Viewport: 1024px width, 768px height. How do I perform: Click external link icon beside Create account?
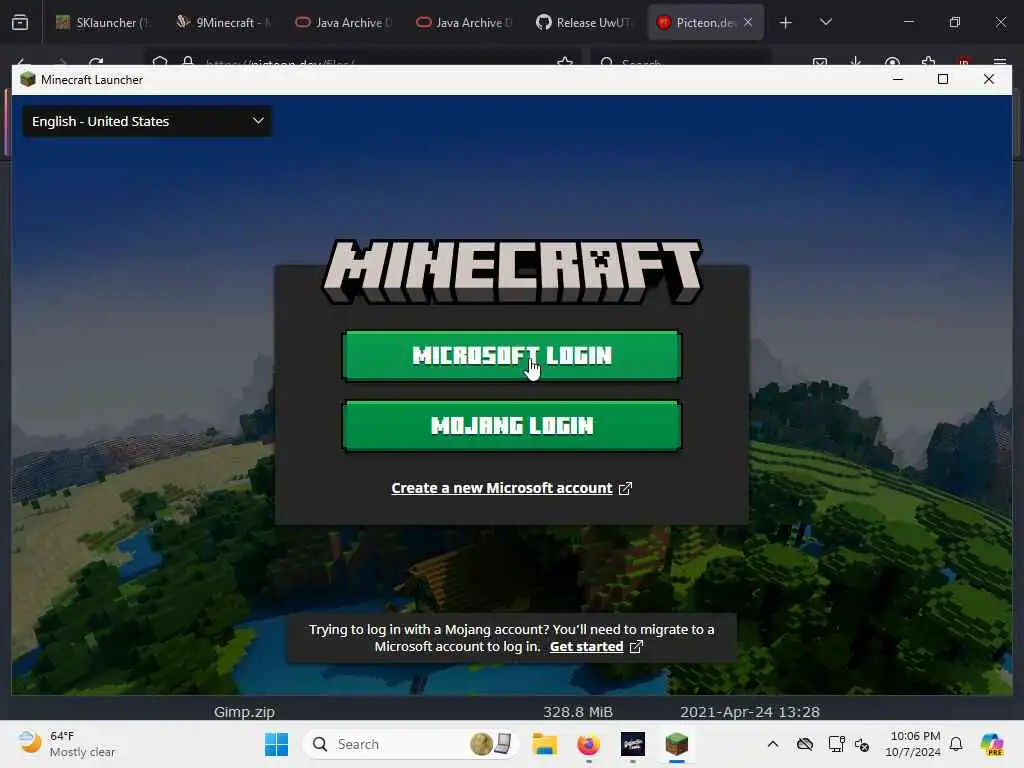coord(625,488)
